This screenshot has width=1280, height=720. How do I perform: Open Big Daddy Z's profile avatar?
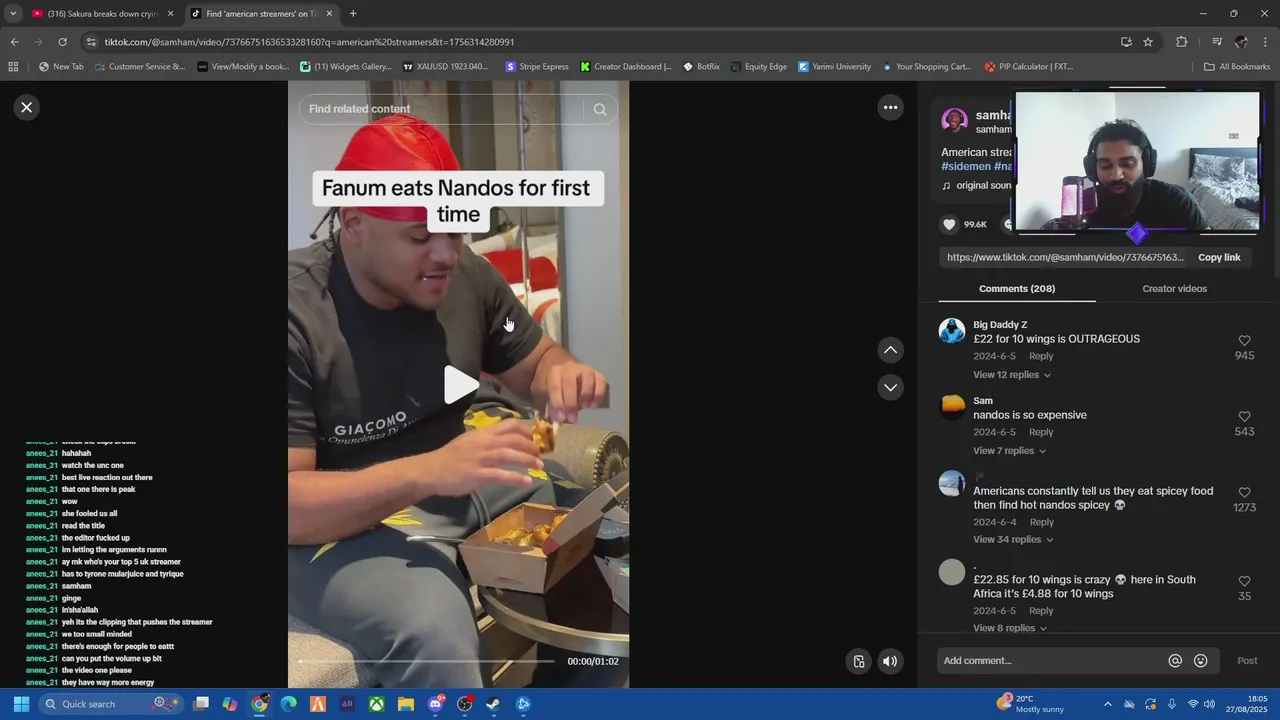click(x=952, y=331)
